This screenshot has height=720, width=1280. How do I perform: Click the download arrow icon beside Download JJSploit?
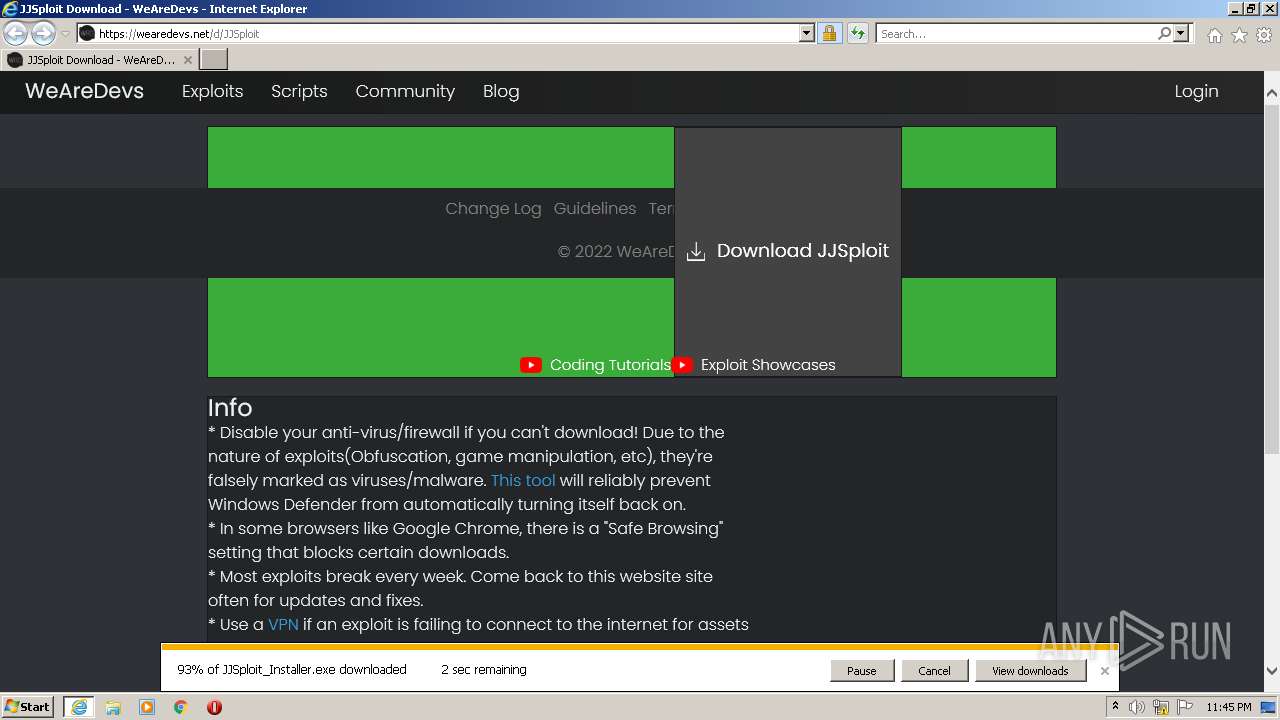[696, 252]
